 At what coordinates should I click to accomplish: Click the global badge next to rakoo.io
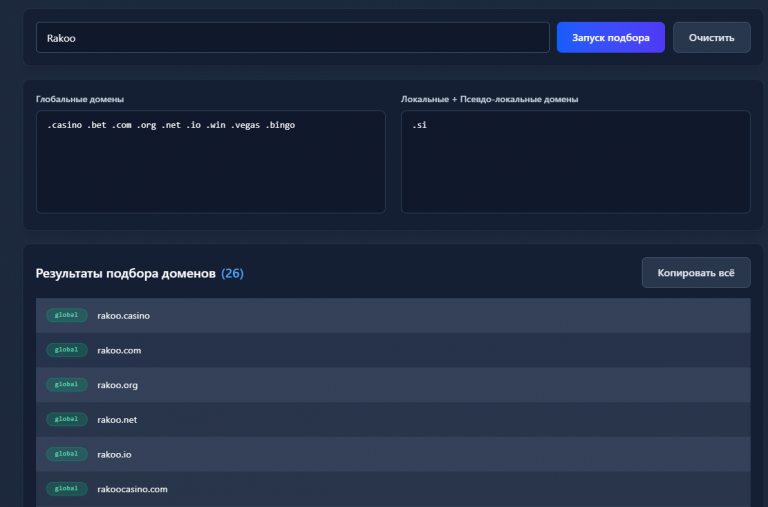point(67,454)
